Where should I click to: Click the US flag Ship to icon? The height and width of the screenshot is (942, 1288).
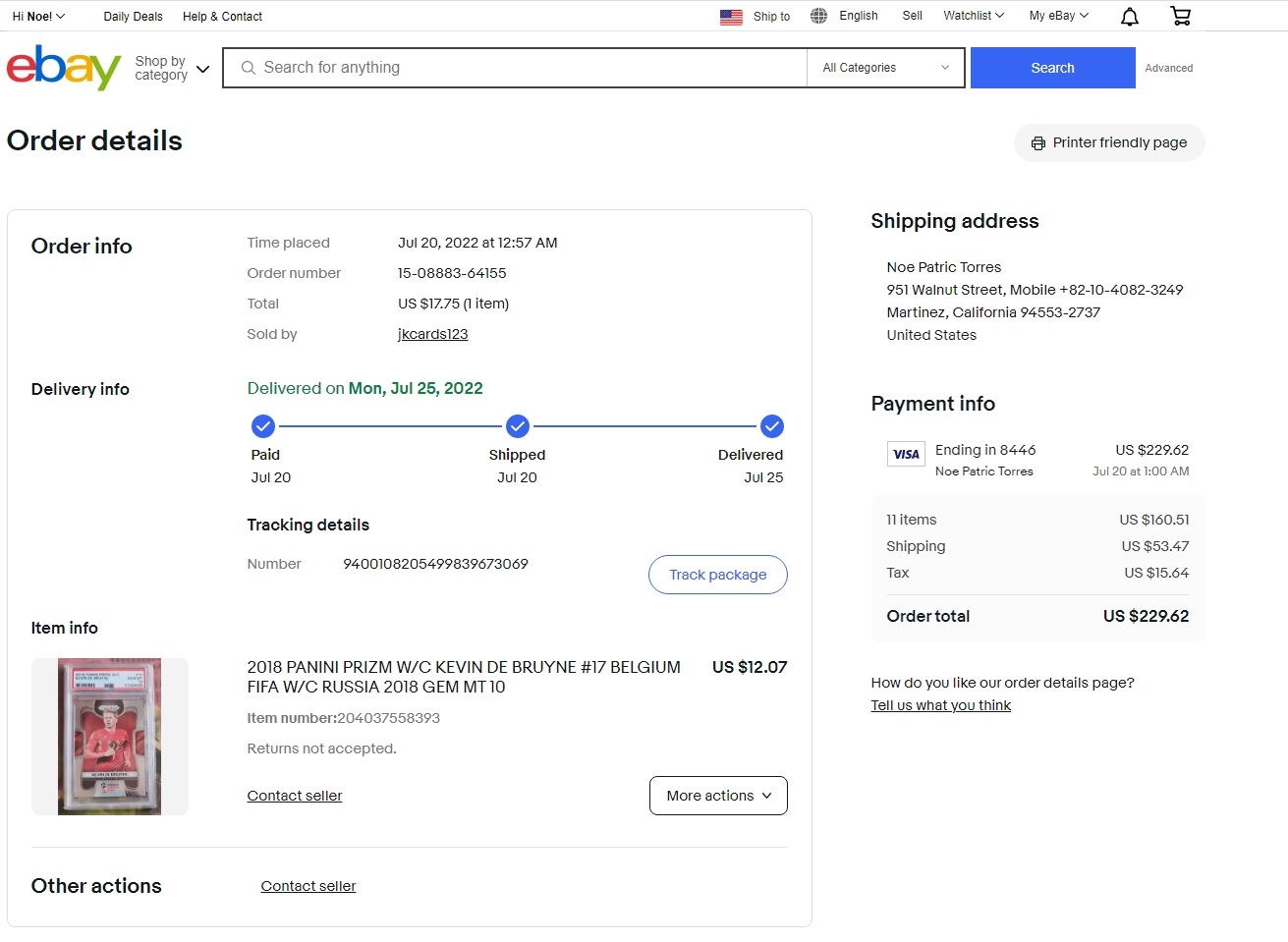[731, 17]
